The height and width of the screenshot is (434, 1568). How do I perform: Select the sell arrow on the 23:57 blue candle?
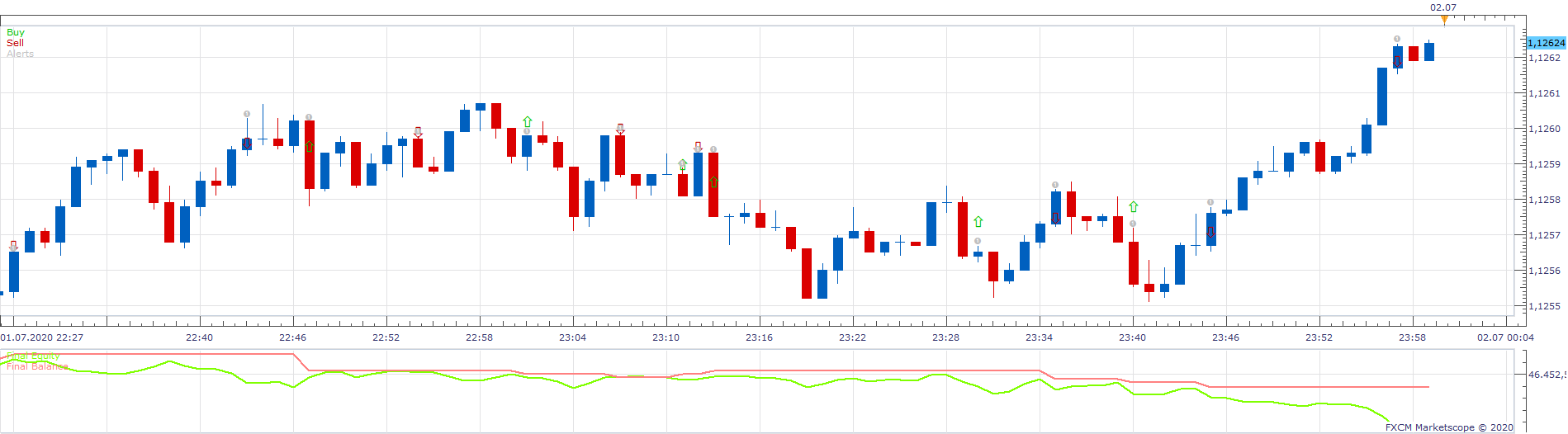(x=1397, y=61)
